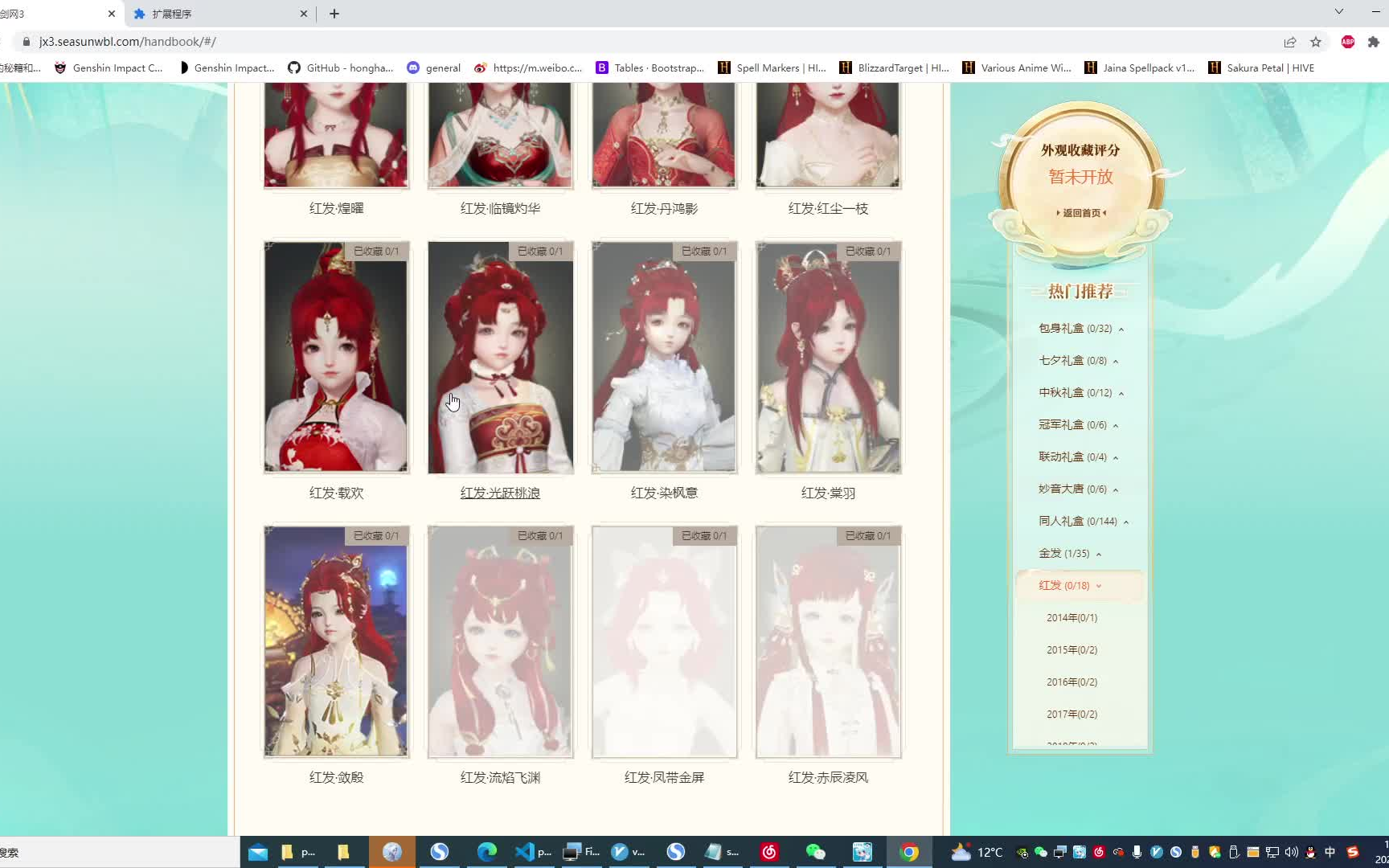Open the 红发·染枫意 card image
The width and height of the screenshot is (1389, 868).
pyautogui.click(x=664, y=358)
